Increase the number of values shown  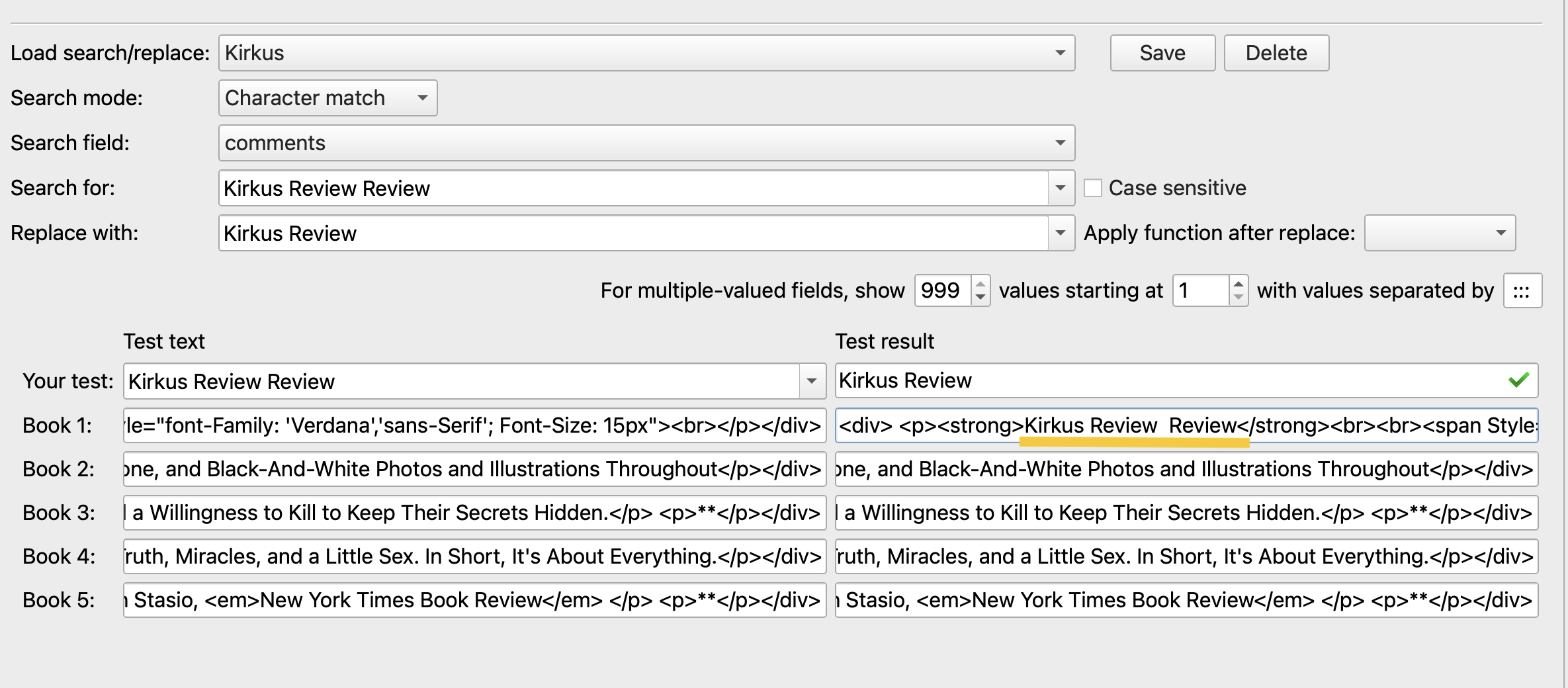[x=980, y=284]
